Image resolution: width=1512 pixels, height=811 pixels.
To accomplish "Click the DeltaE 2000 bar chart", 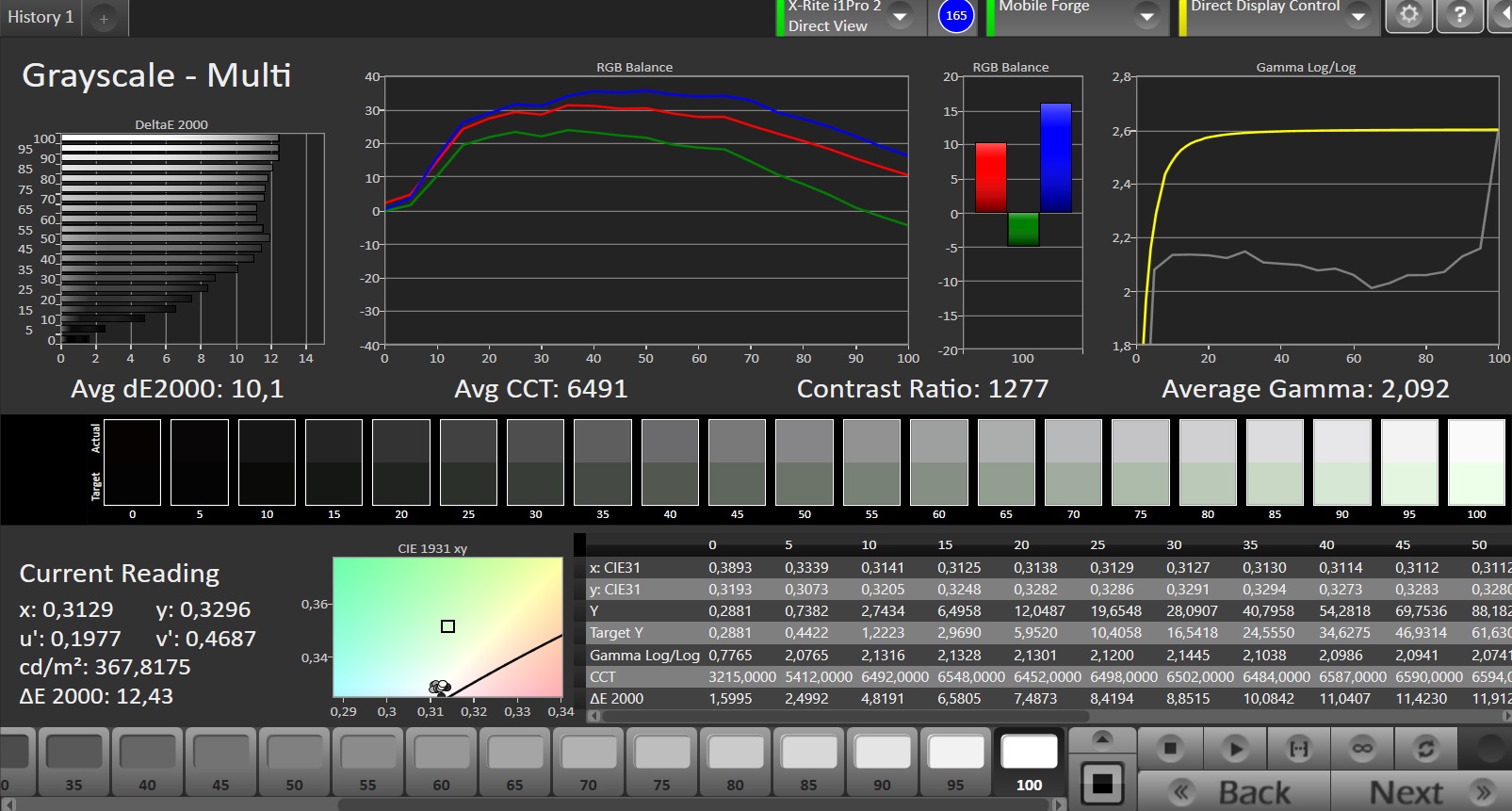I will (x=192, y=238).
